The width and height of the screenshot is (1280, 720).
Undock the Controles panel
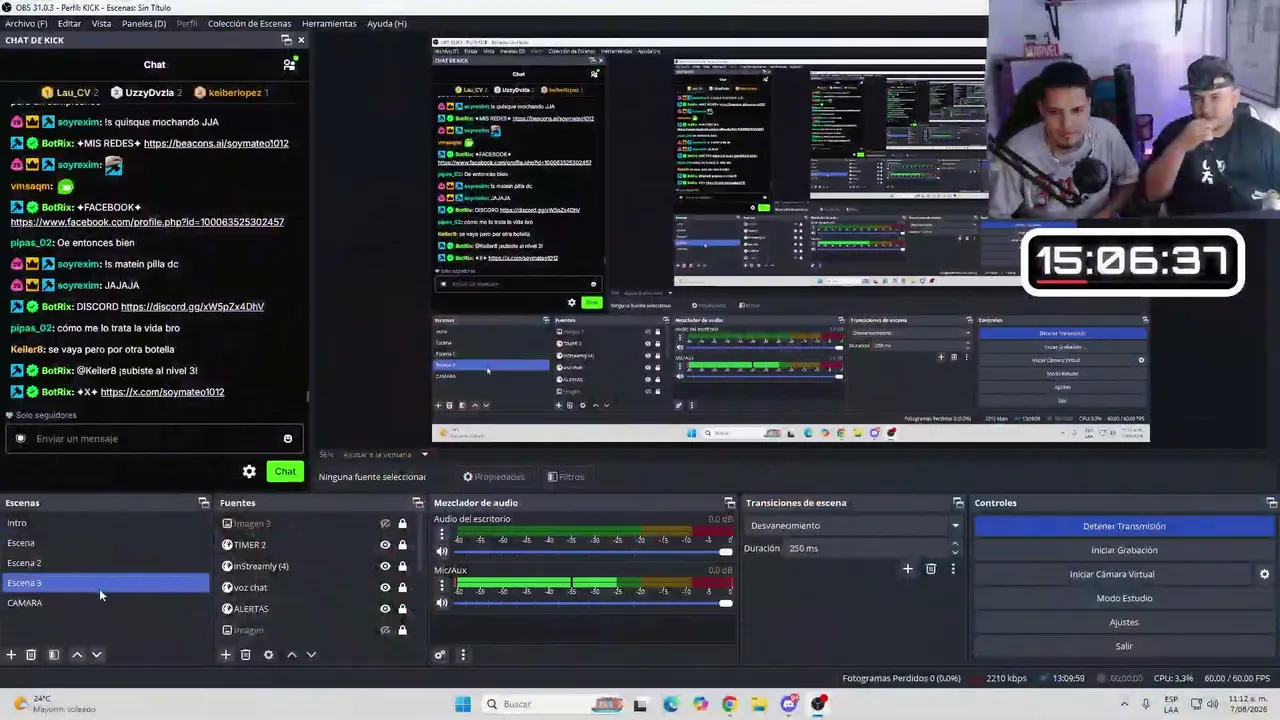point(1272,503)
